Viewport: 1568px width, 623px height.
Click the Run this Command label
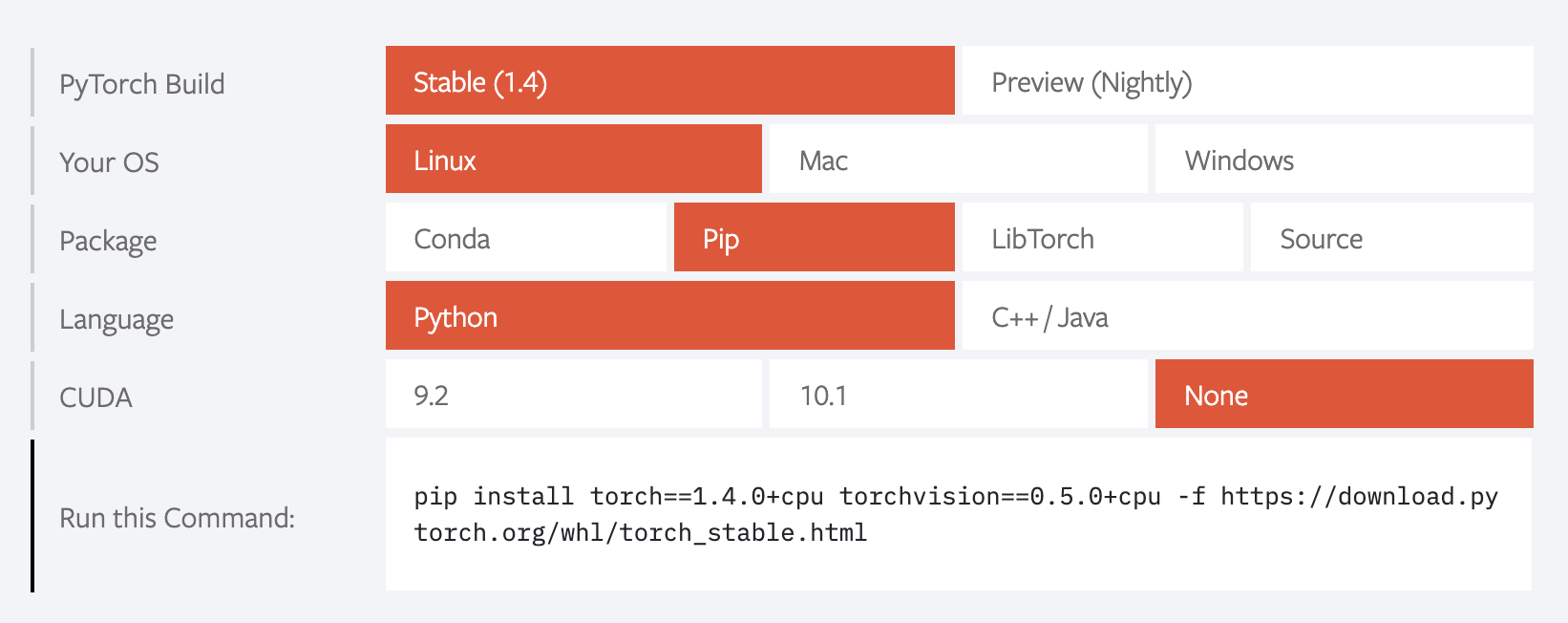(x=177, y=518)
